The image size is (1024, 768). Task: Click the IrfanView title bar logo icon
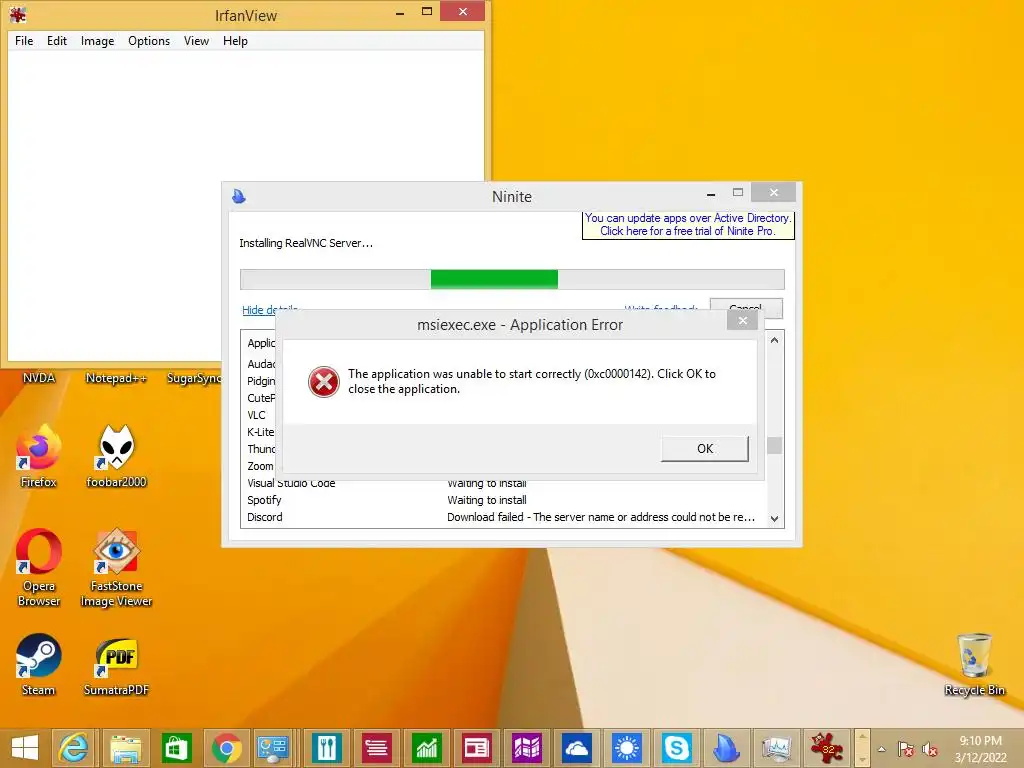(18, 14)
